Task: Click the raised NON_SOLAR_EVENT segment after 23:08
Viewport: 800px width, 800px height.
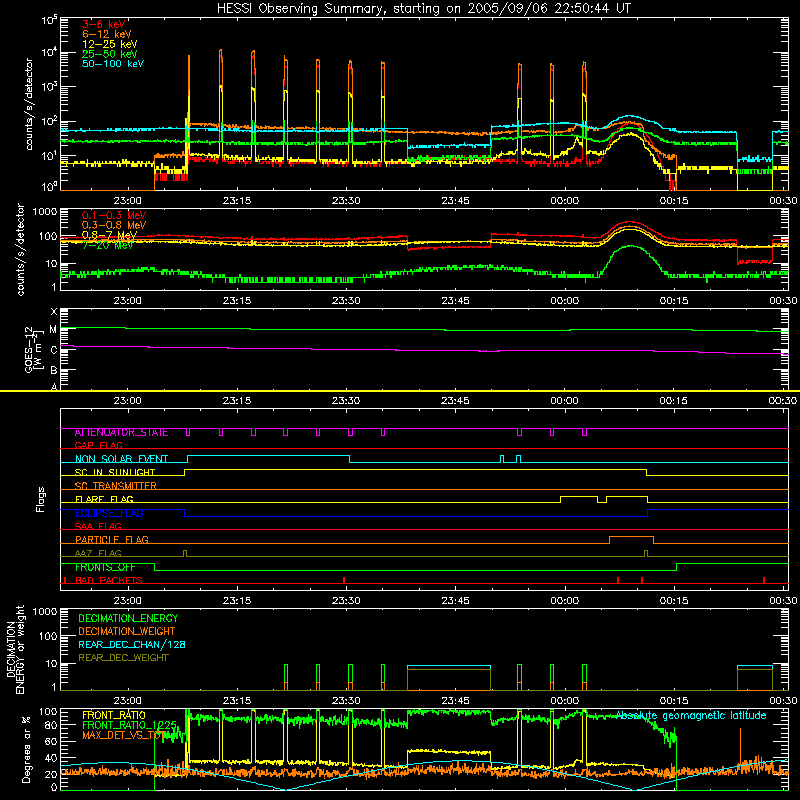Action: [268, 456]
